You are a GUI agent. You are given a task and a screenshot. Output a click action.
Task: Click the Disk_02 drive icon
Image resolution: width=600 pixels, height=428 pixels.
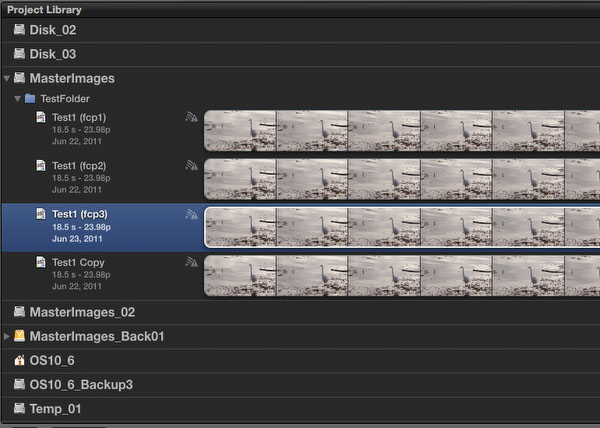click(19, 29)
